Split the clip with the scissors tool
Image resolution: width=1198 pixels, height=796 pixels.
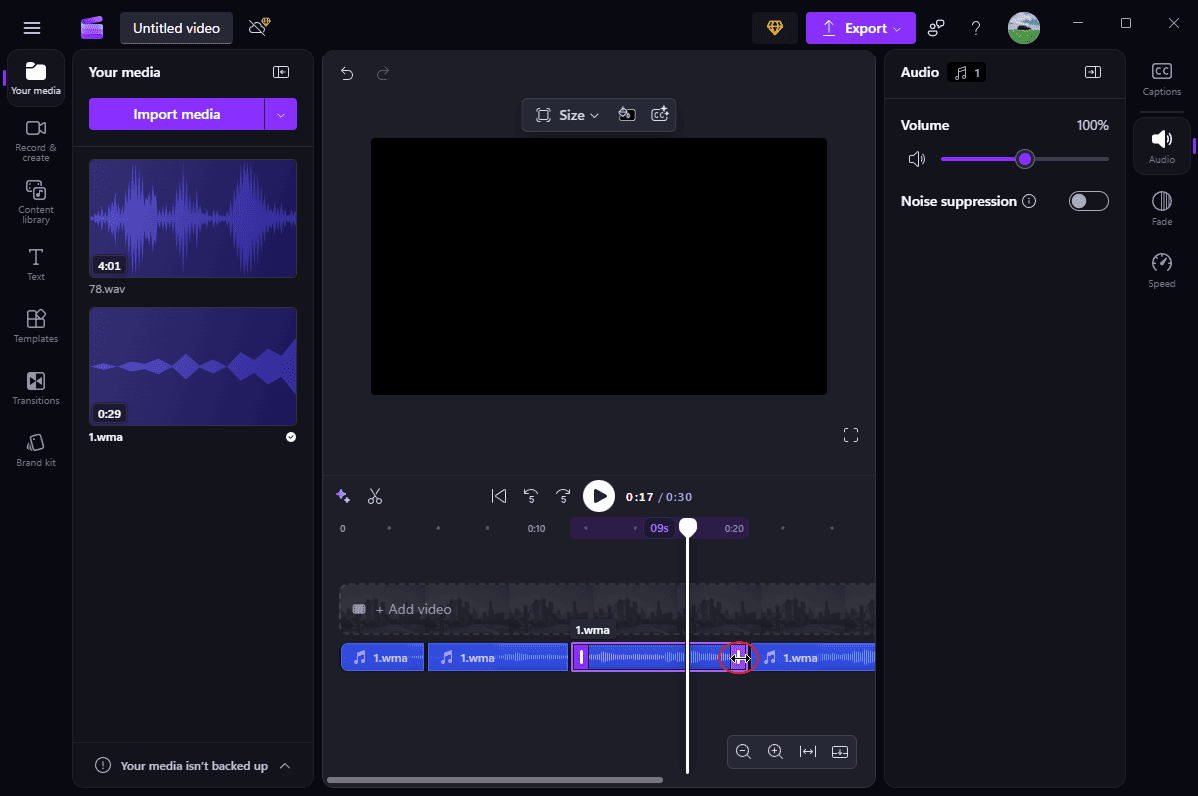[376, 496]
